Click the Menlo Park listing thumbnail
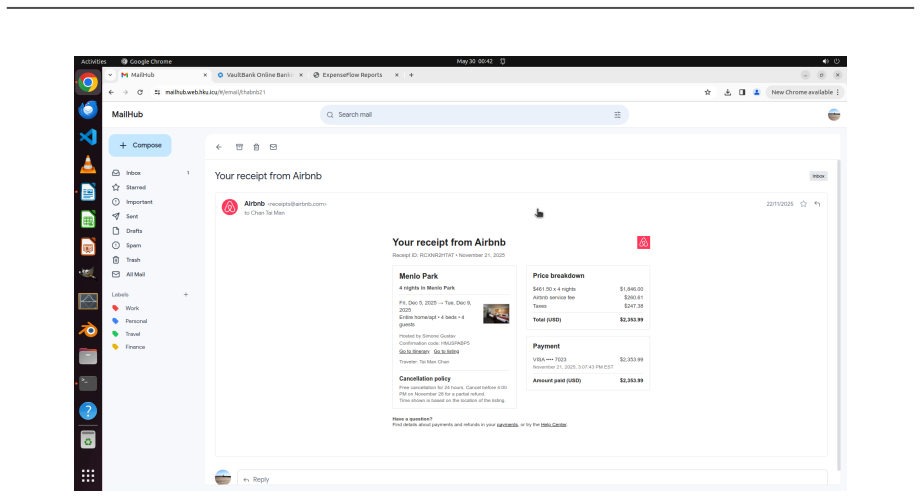This screenshot has width=921, height=497. [496, 314]
